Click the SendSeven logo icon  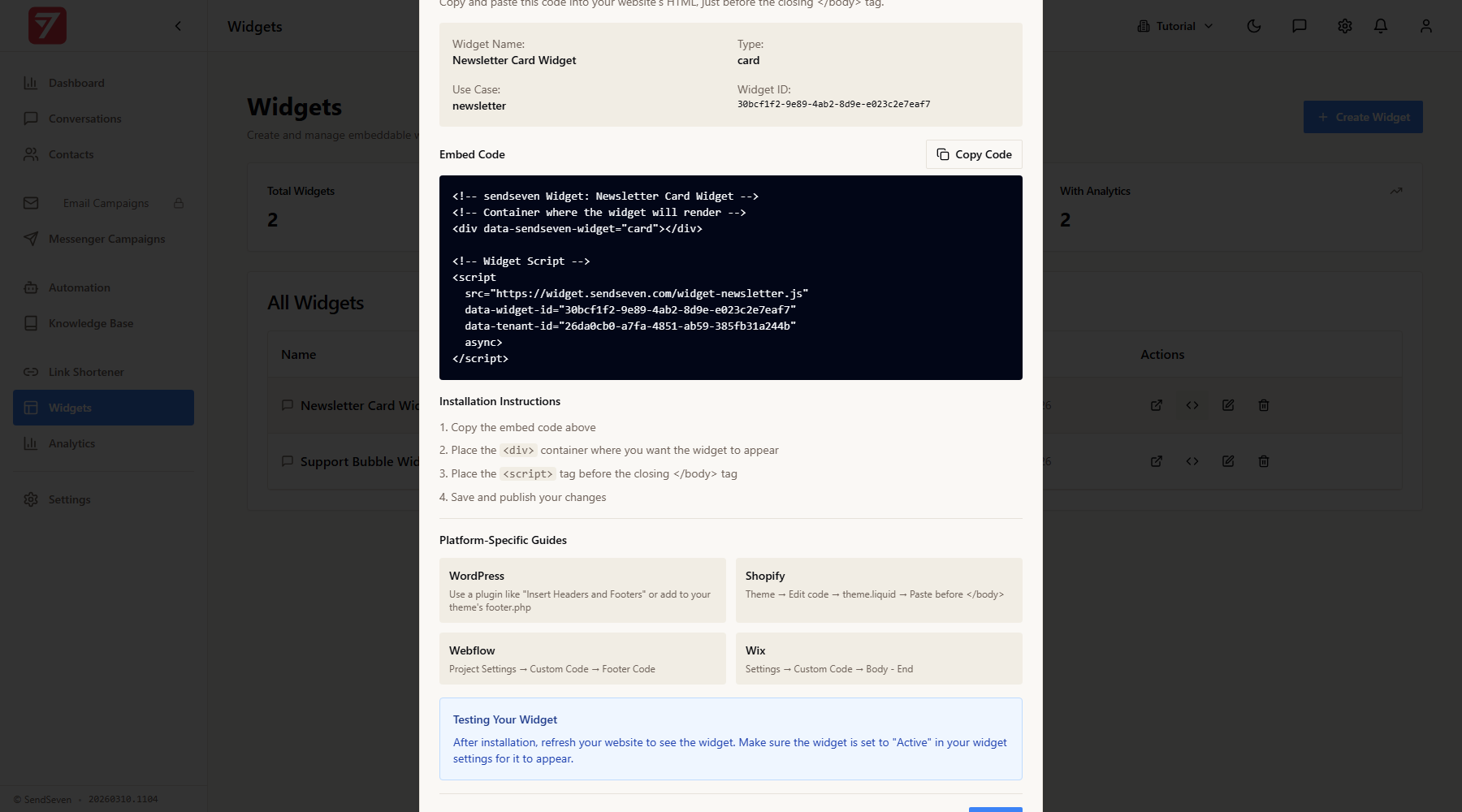pyautogui.click(x=47, y=26)
